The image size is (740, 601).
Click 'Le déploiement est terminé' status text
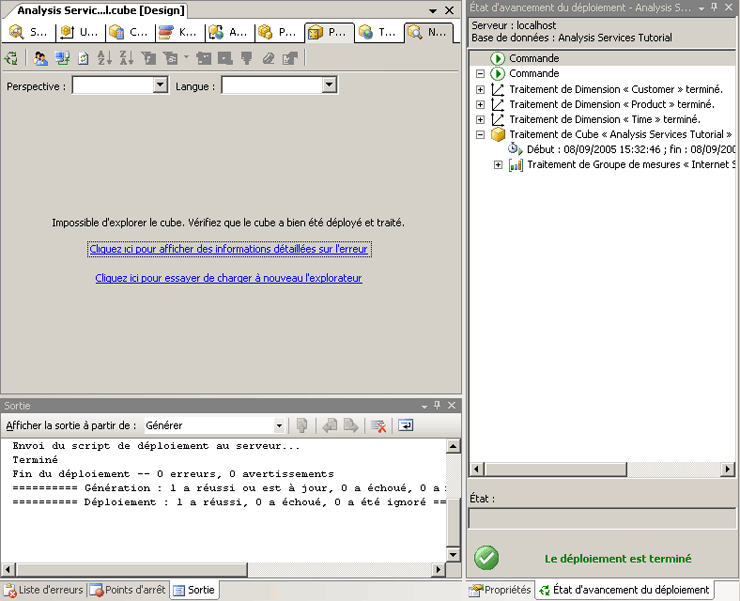(x=618, y=559)
